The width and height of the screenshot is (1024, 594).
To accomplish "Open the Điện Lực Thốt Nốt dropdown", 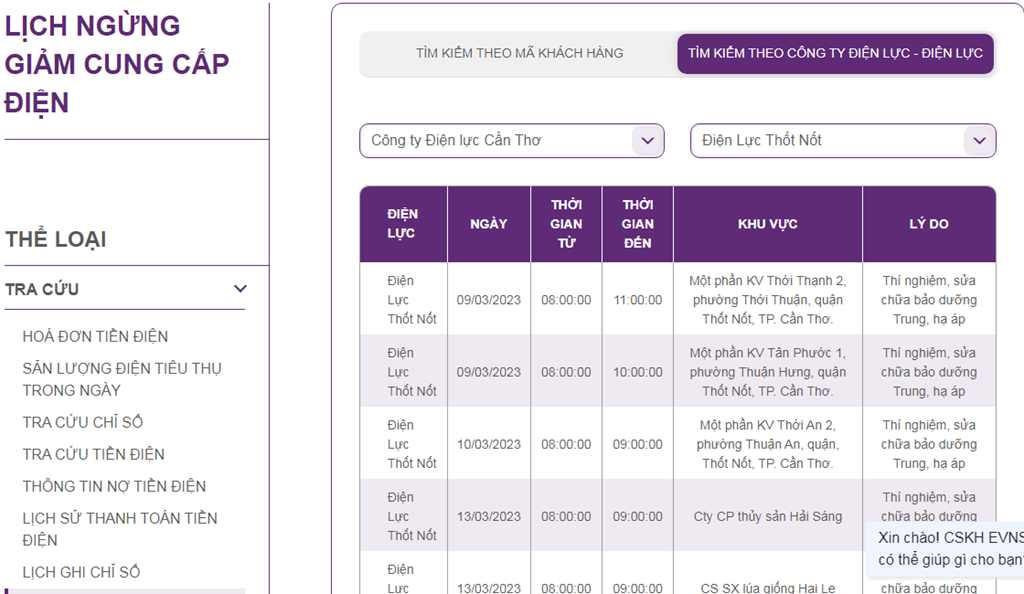I will click(842, 141).
